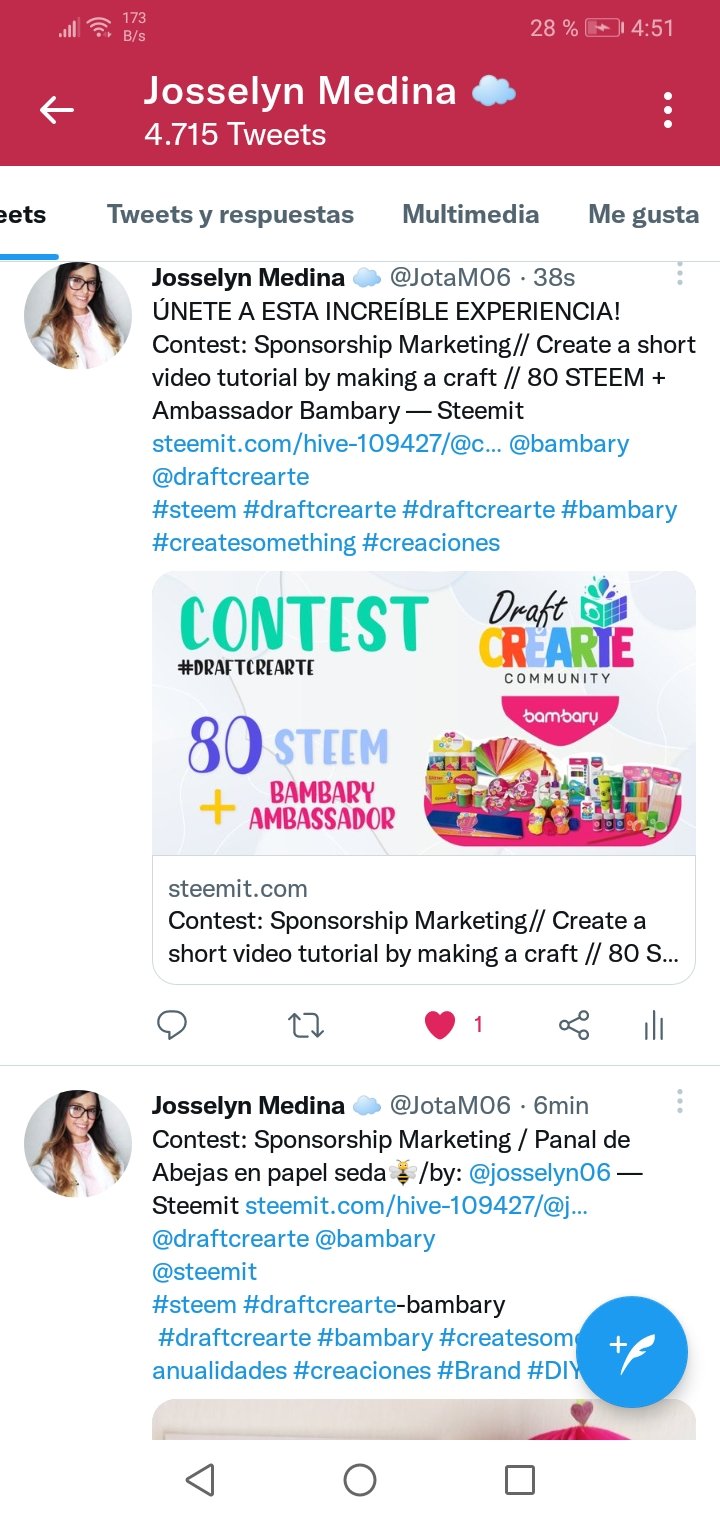The image size is (720, 1520).
Task: Switch to Tweets y respuestas tab
Action: (230, 214)
